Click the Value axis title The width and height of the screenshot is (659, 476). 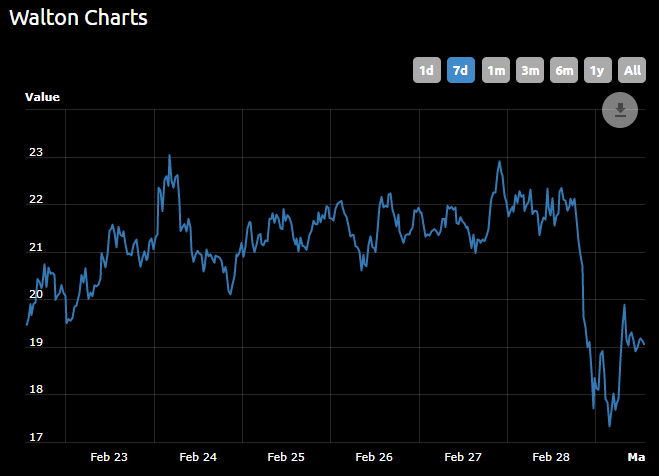[x=42, y=97]
